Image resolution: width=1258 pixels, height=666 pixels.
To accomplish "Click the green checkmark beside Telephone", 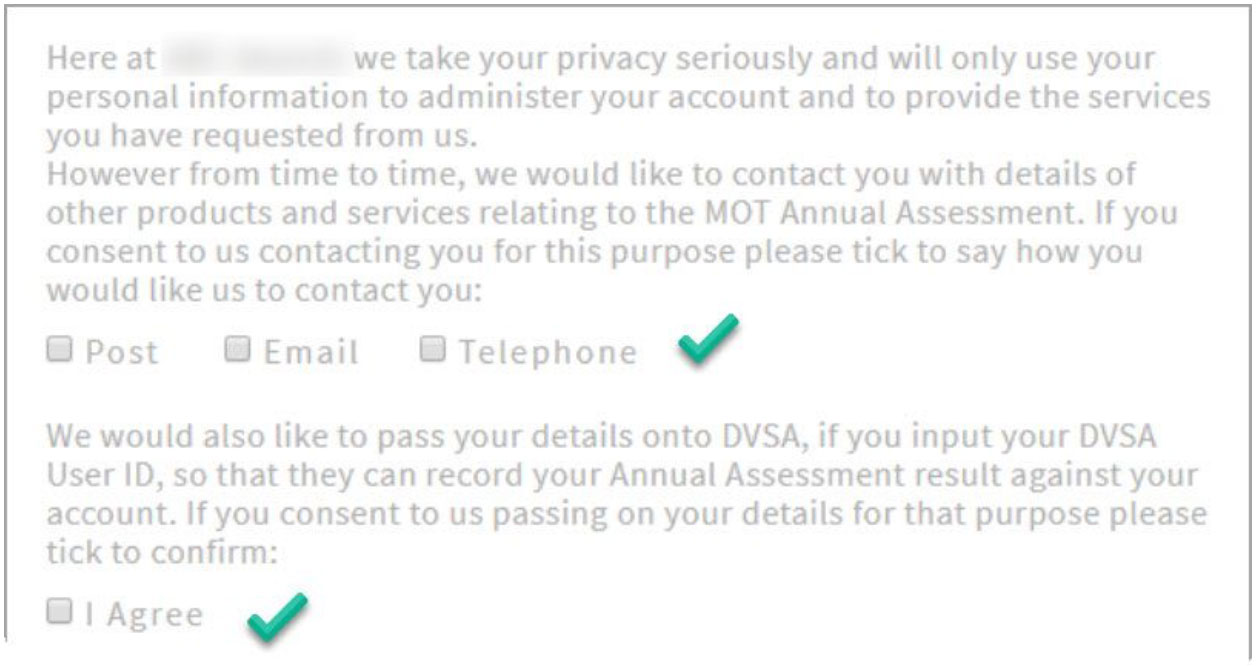I will (x=708, y=340).
